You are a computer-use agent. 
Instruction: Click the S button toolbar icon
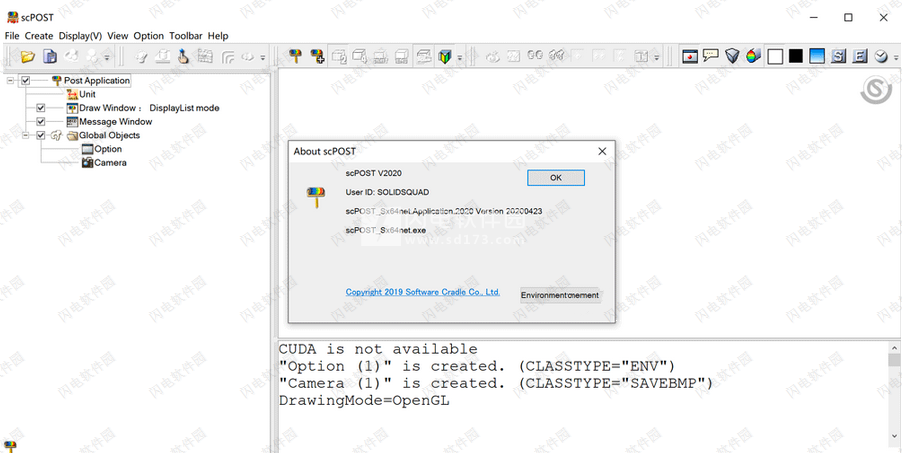pos(838,56)
